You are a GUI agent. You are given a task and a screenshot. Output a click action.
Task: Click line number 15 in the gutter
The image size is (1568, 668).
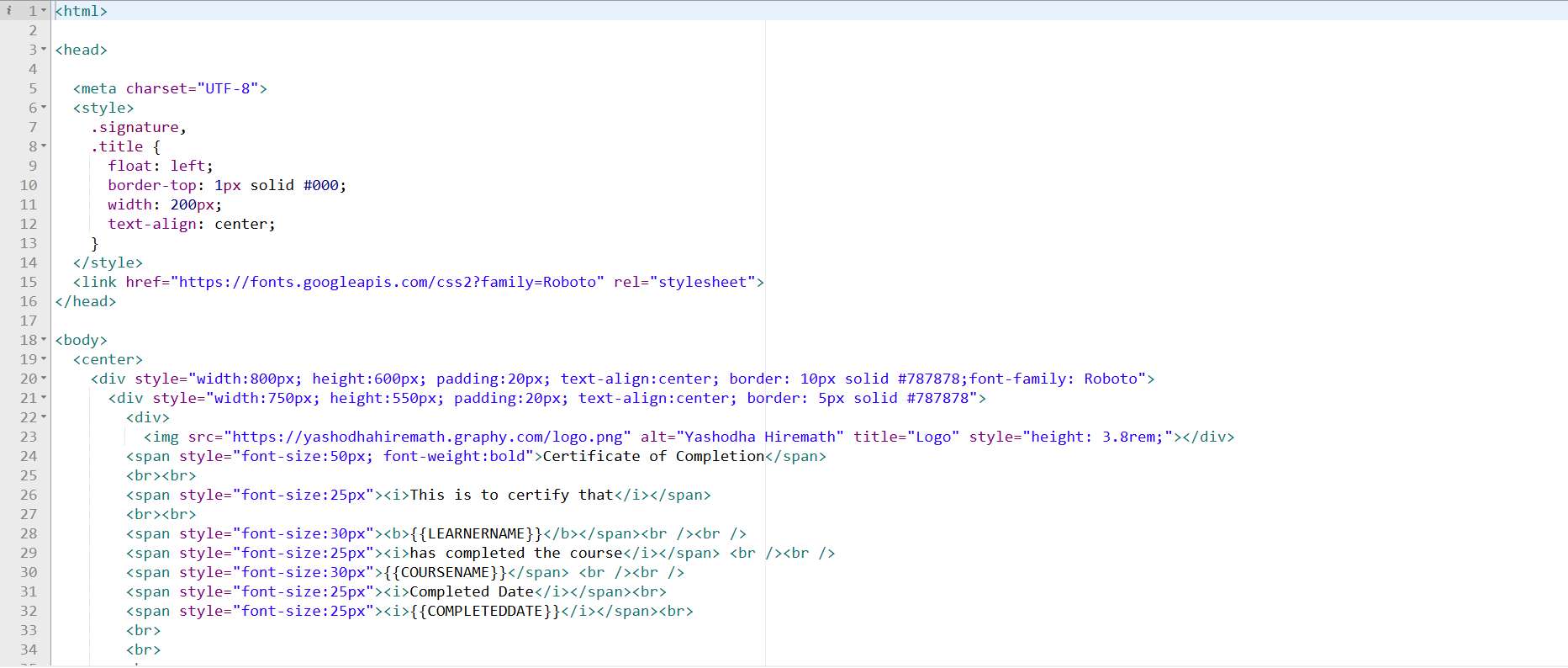[29, 282]
